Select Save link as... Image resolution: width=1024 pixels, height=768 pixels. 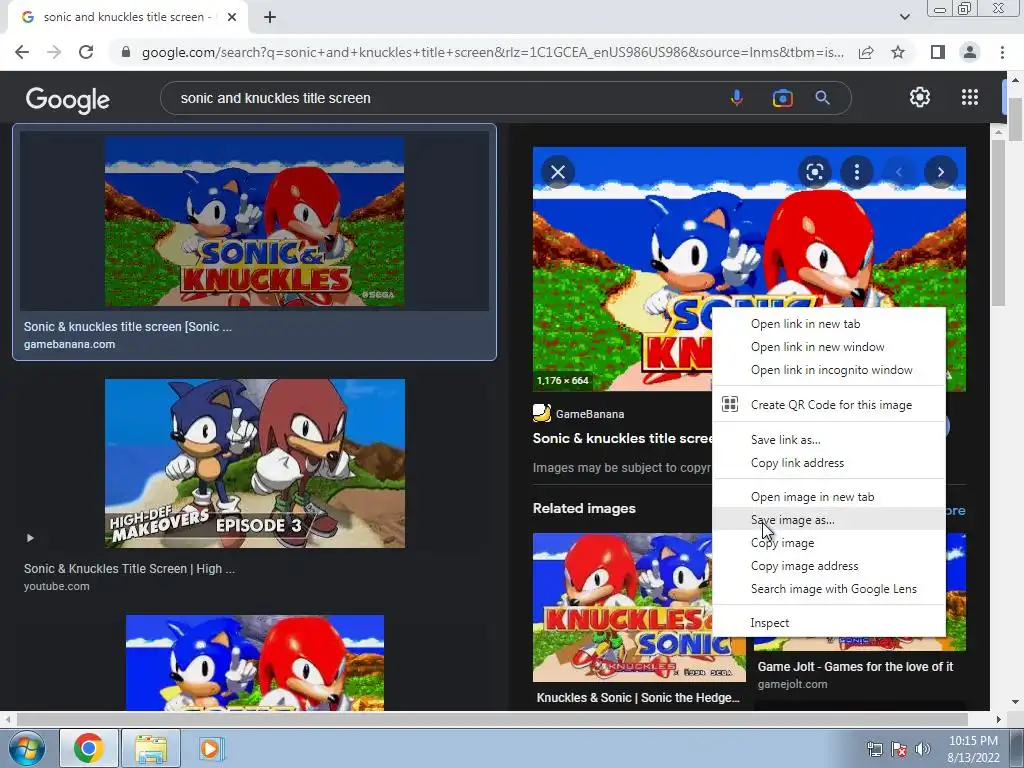point(828,440)
